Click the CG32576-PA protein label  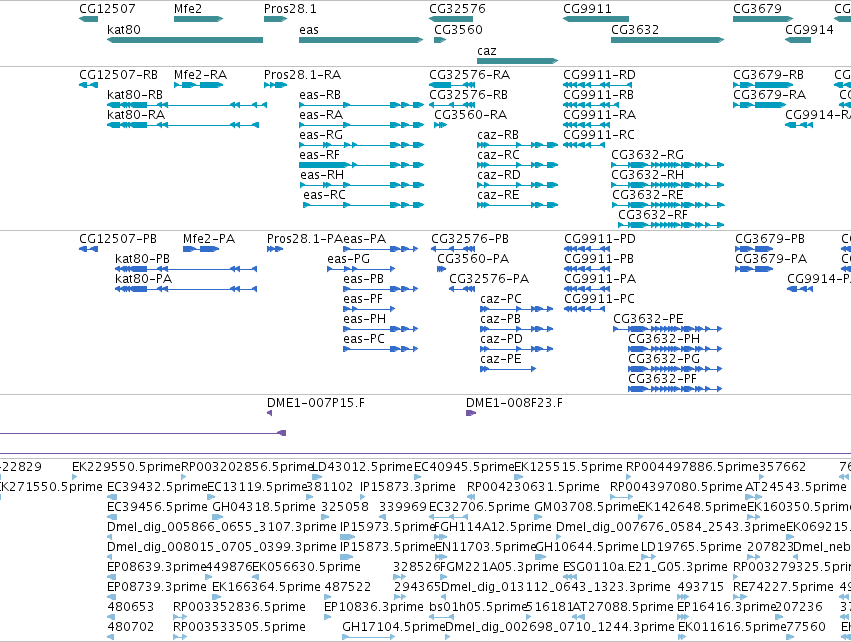click(x=489, y=279)
